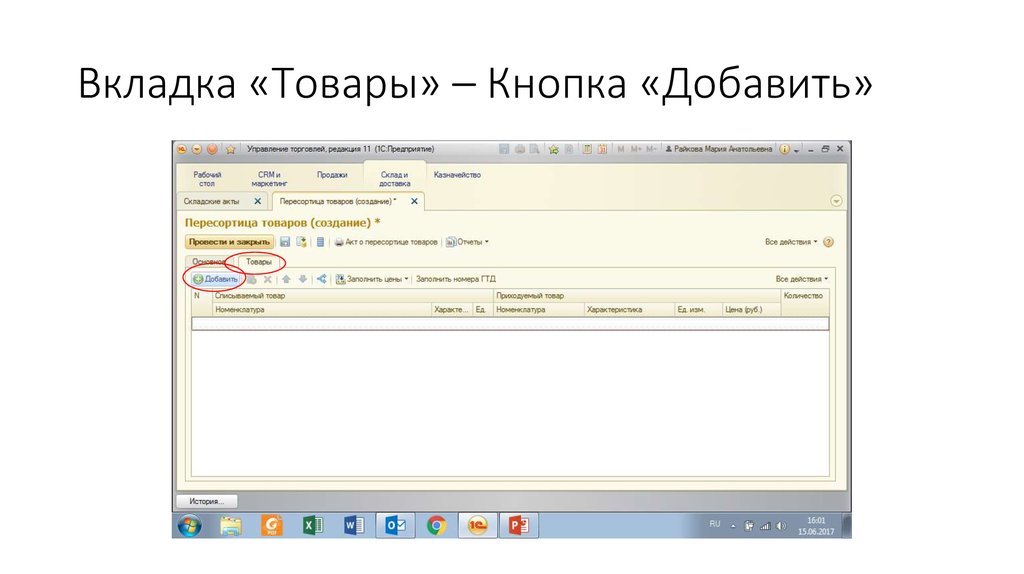
Task: Move the row up with the up arrow
Action: pyautogui.click(x=286, y=279)
